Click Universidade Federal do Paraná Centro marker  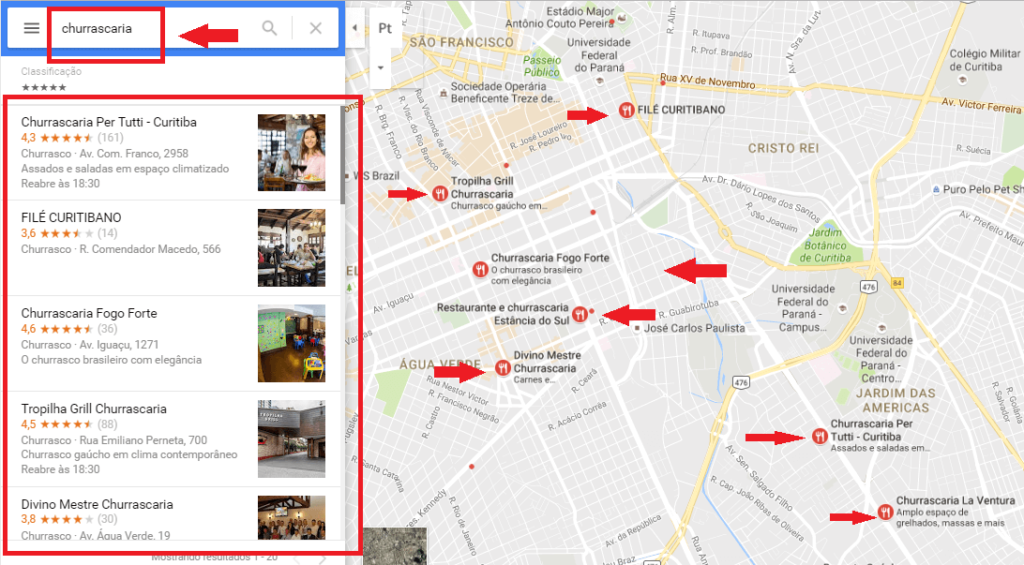882,327
